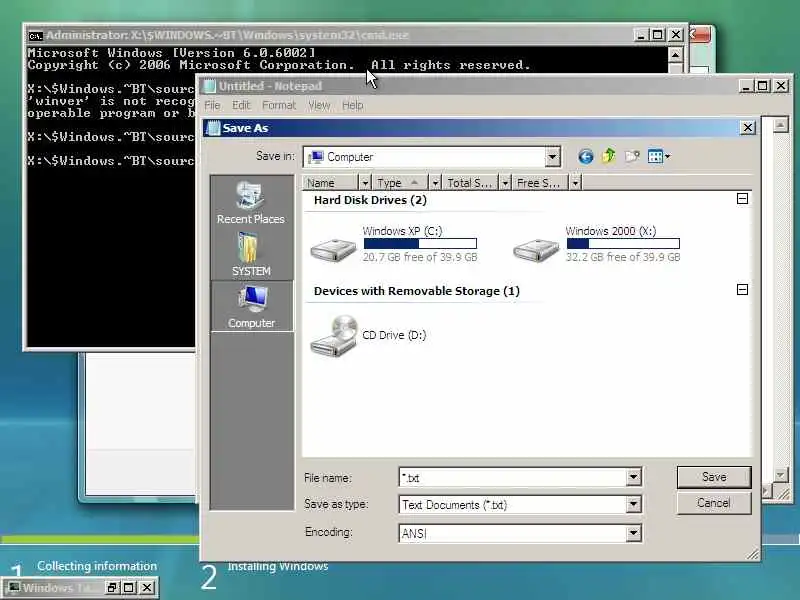Maximize the Notepad window

[x=763, y=86]
